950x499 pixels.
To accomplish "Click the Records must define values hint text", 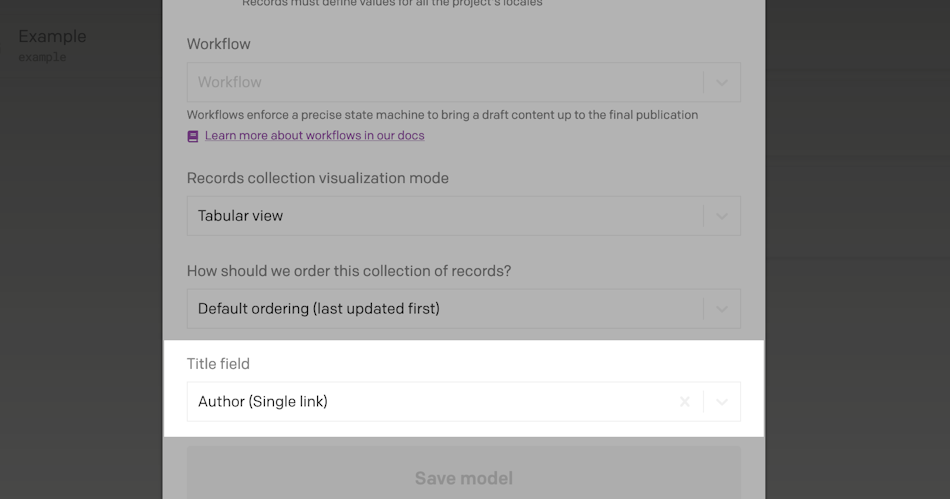I will (x=392, y=3).
